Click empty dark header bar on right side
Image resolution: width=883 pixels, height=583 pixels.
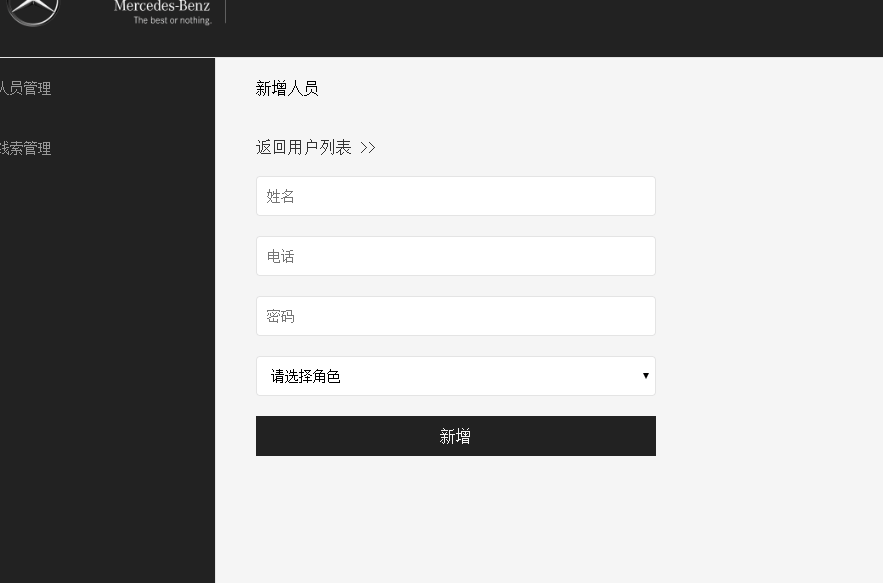click(600, 28)
